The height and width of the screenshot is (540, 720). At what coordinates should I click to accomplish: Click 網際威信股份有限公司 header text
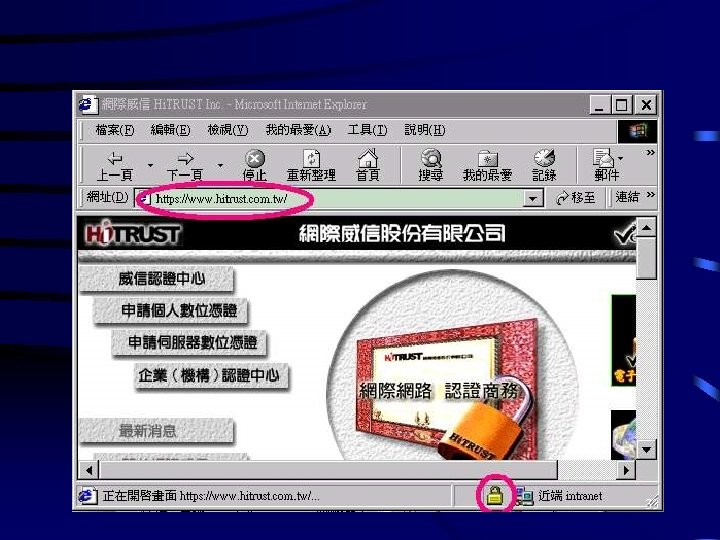pos(402,234)
